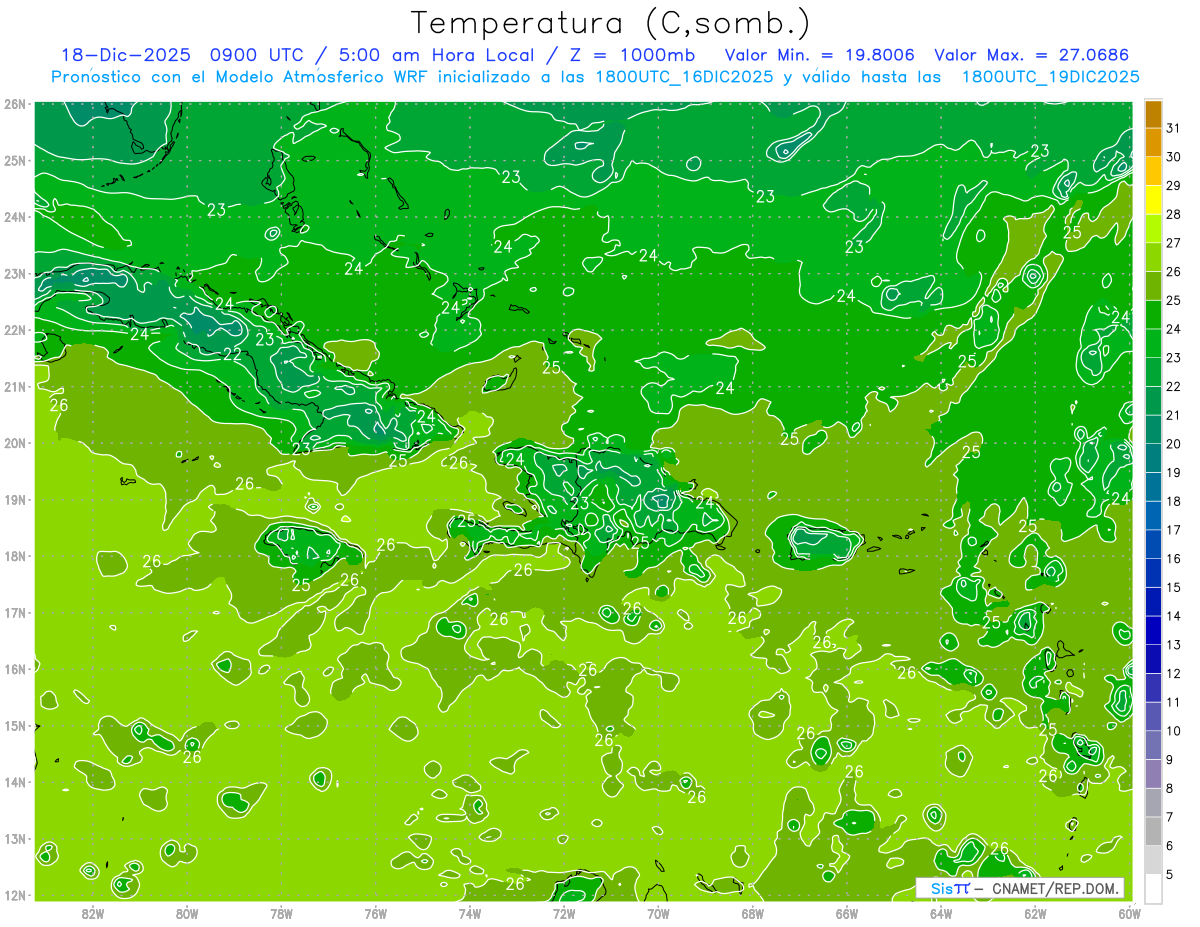Click the 72W longitude axis label
The image size is (1200, 927).
pyautogui.click(x=564, y=913)
